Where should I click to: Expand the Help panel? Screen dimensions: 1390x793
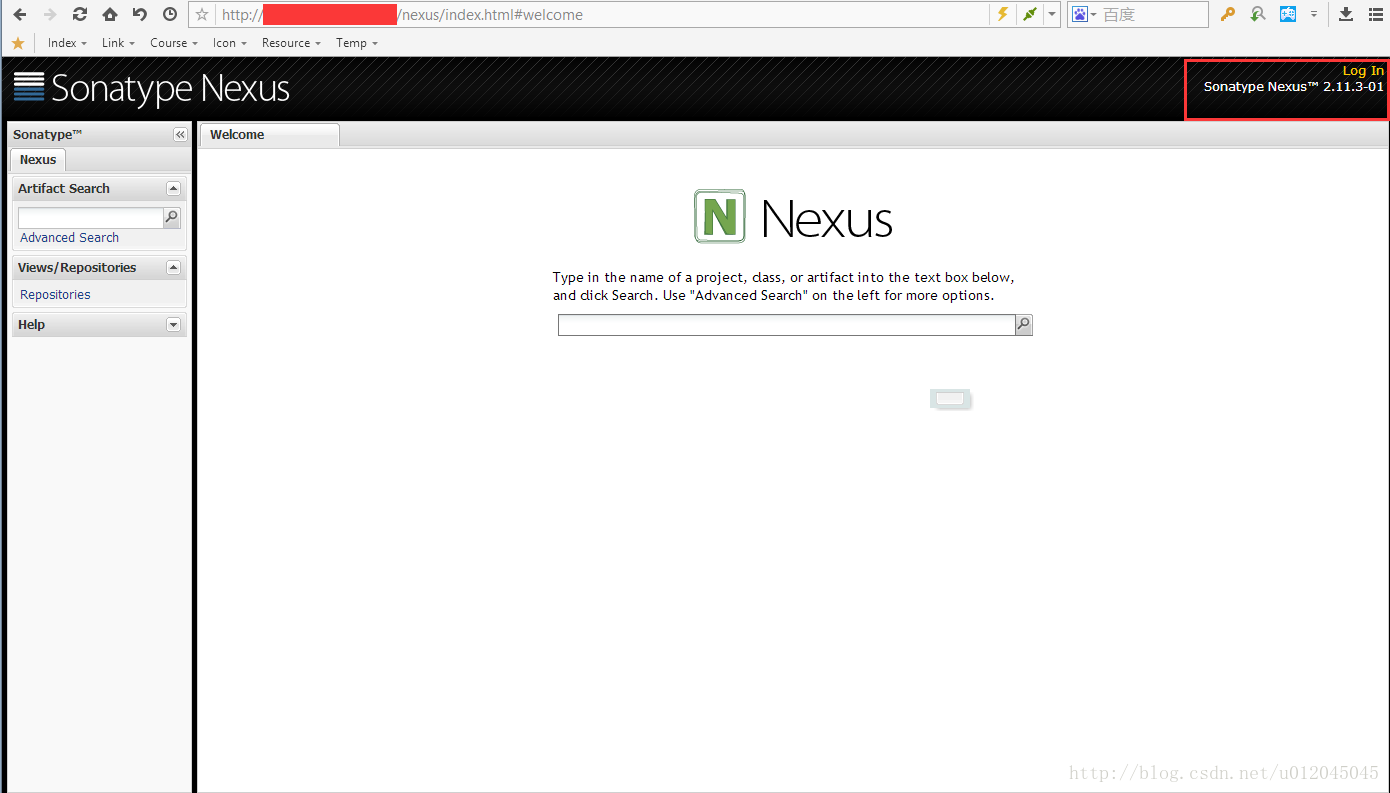173,324
